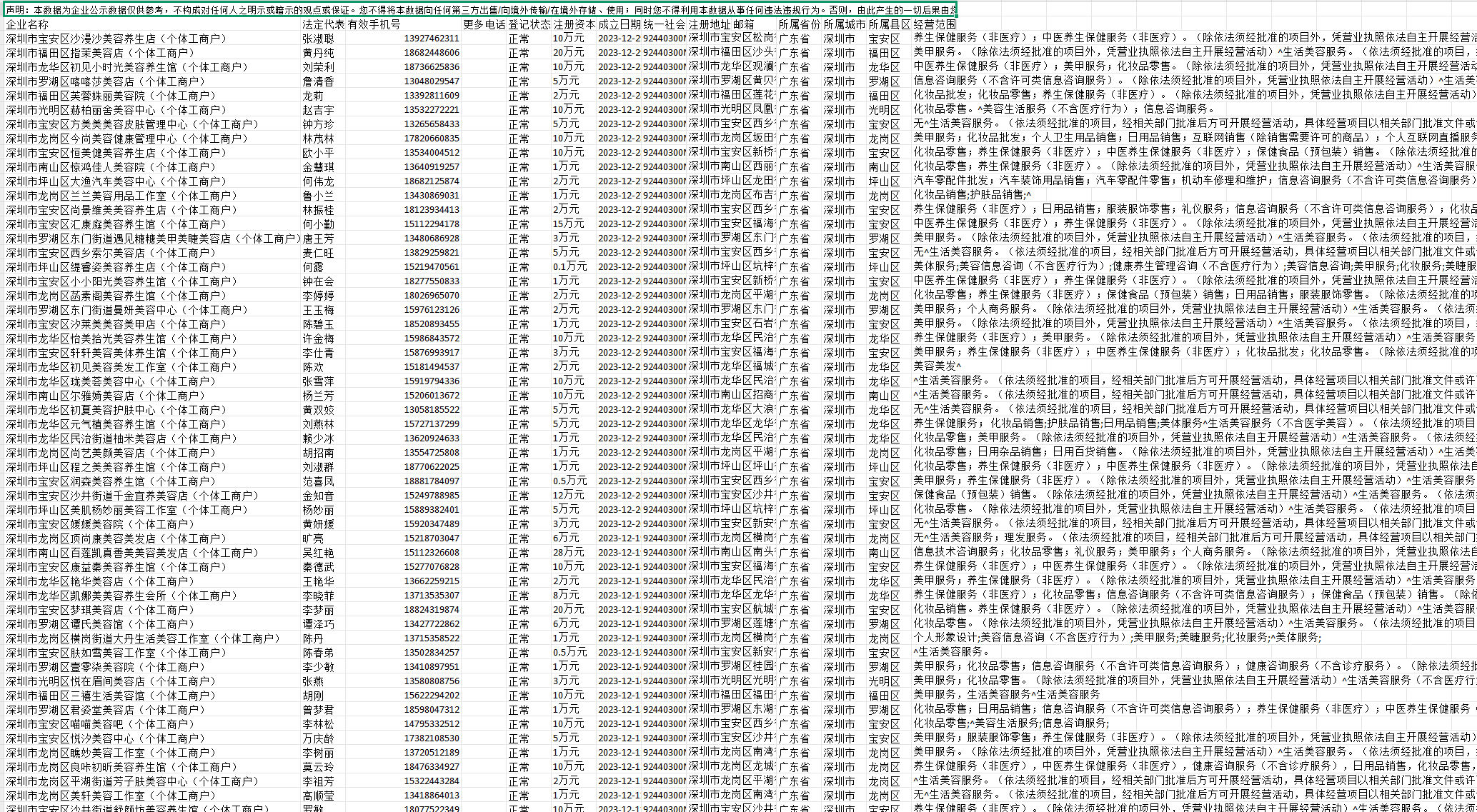1477x812 pixels.
Task: Select company cell 深圳市宝安区喵喵美容吧
Action: 100,724
